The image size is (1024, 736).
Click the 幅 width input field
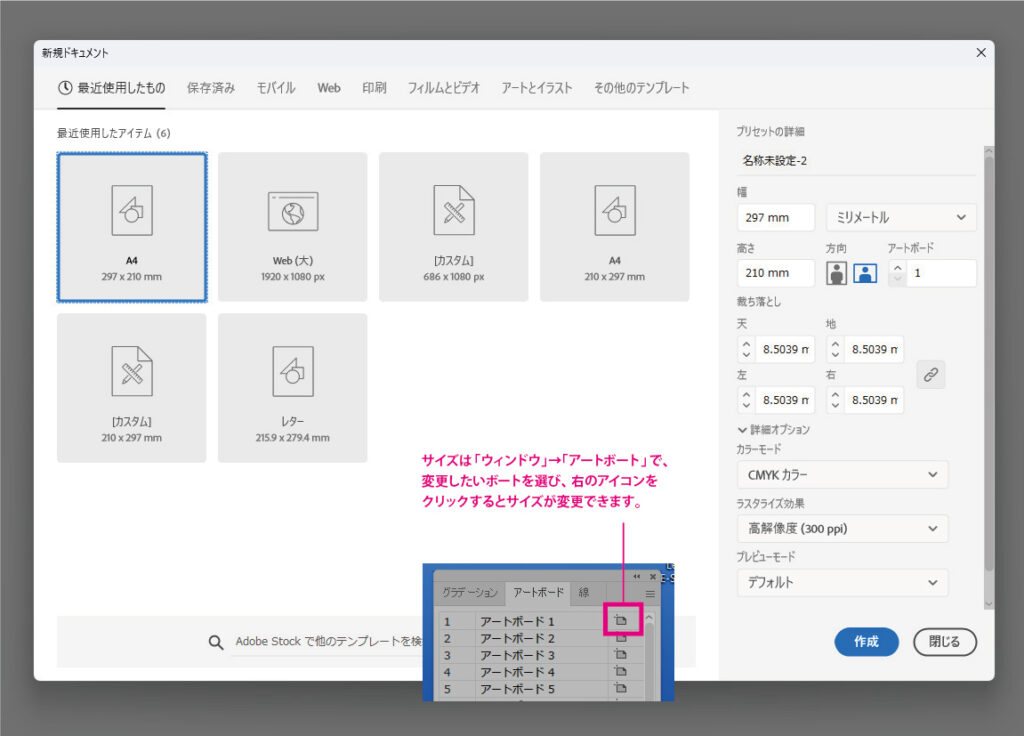point(776,217)
